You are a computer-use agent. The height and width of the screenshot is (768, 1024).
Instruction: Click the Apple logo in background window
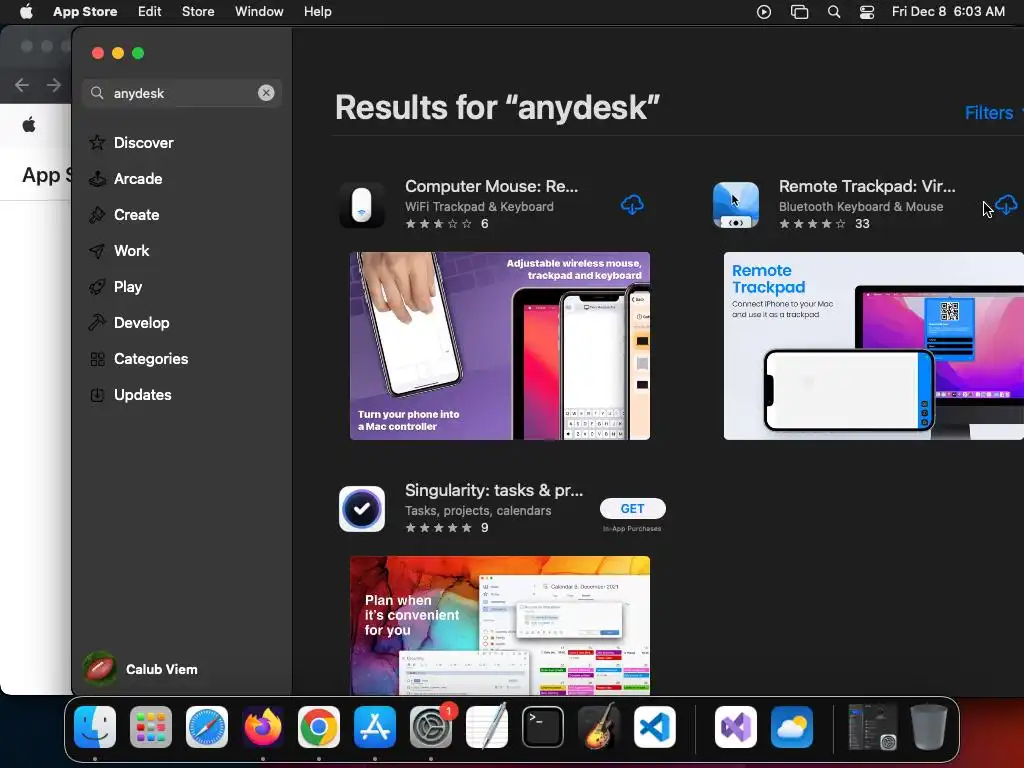coord(29,125)
